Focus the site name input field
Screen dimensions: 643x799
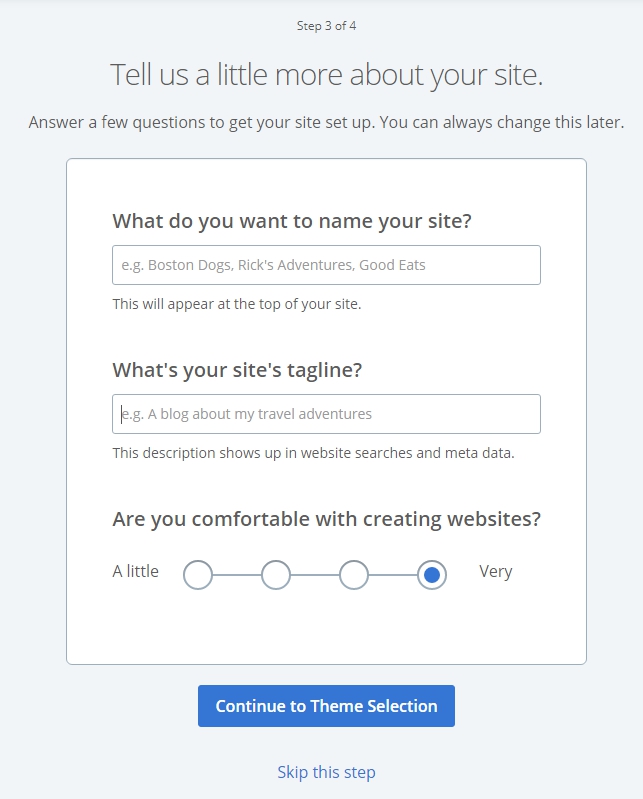point(326,265)
